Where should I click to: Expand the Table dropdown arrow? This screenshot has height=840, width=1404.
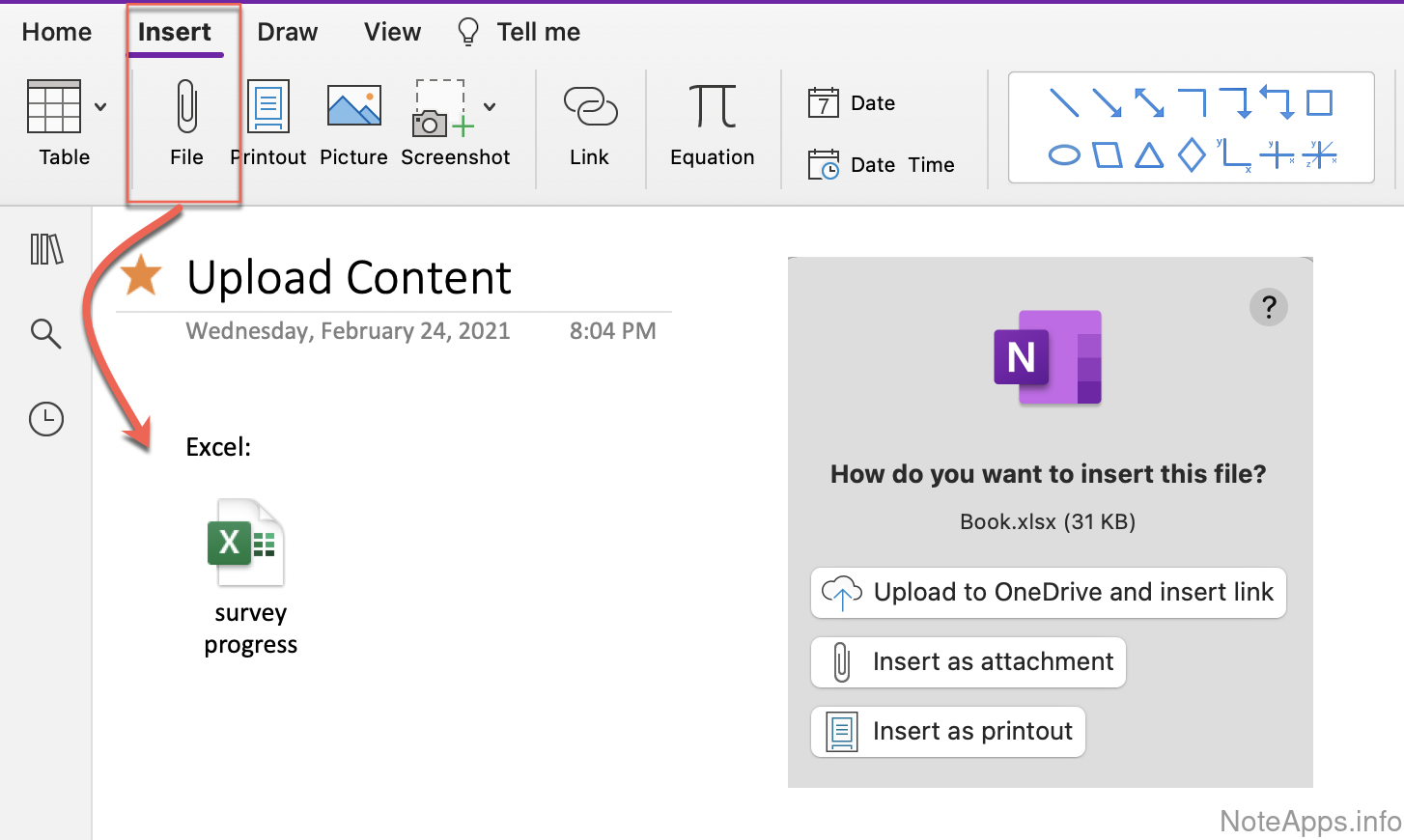(100, 107)
